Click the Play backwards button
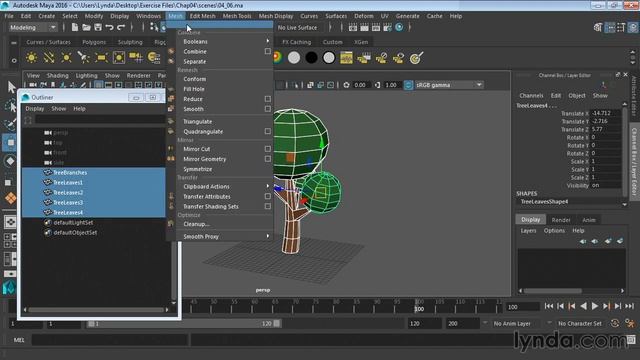This screenshot has width=640, height=360. tap(583, 306)
